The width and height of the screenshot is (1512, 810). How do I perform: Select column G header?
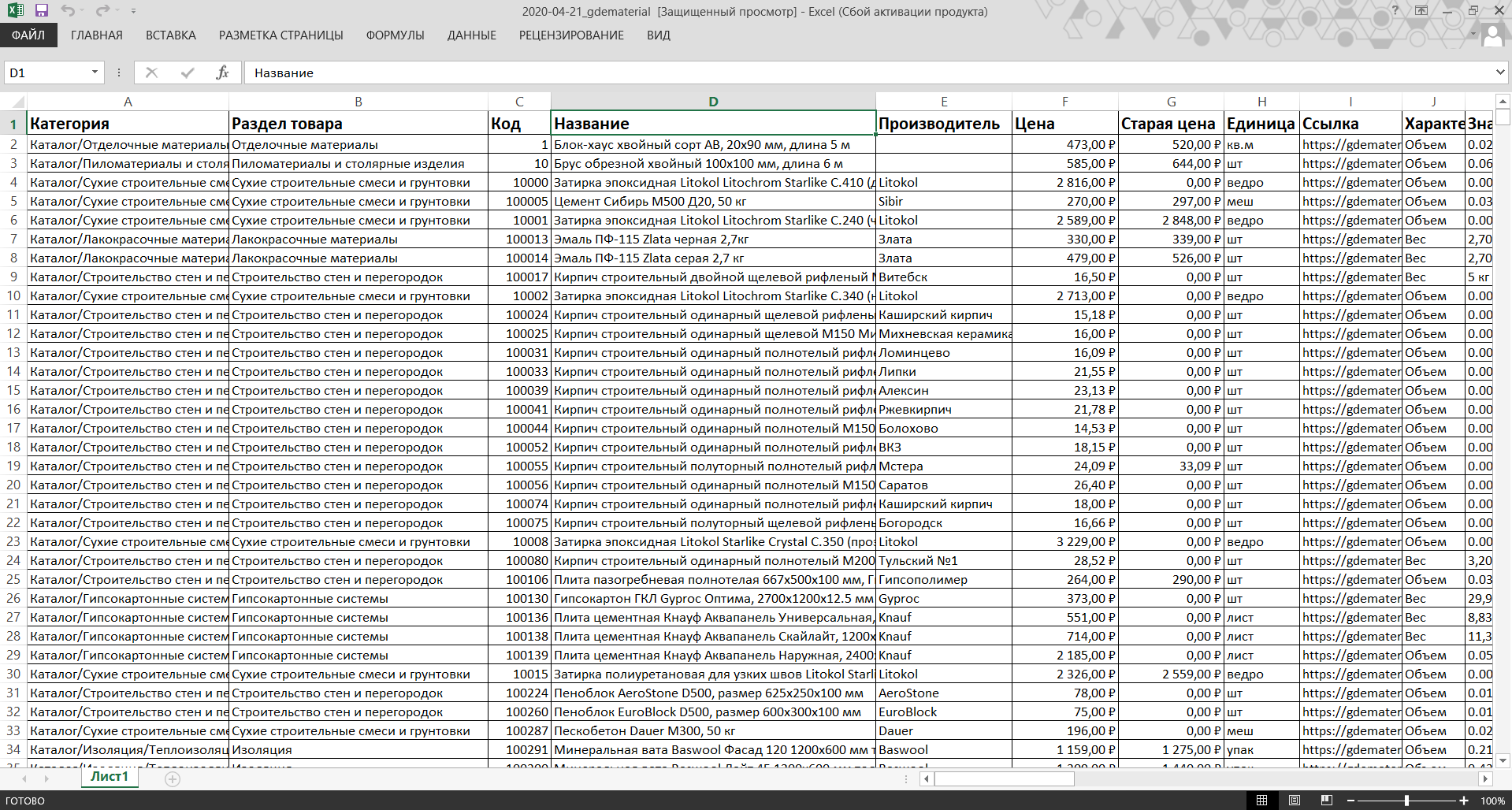point(1172,102)
